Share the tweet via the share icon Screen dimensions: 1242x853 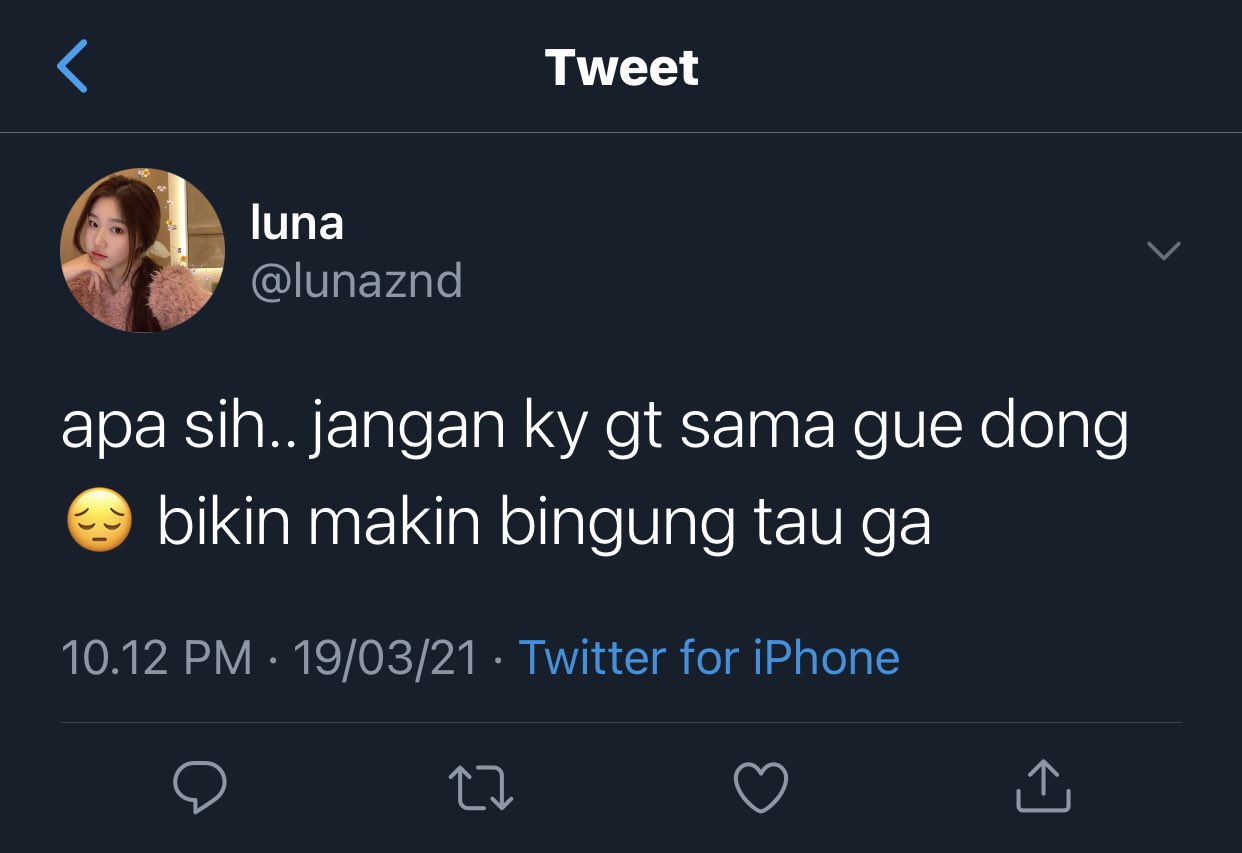pos(1043,785)
